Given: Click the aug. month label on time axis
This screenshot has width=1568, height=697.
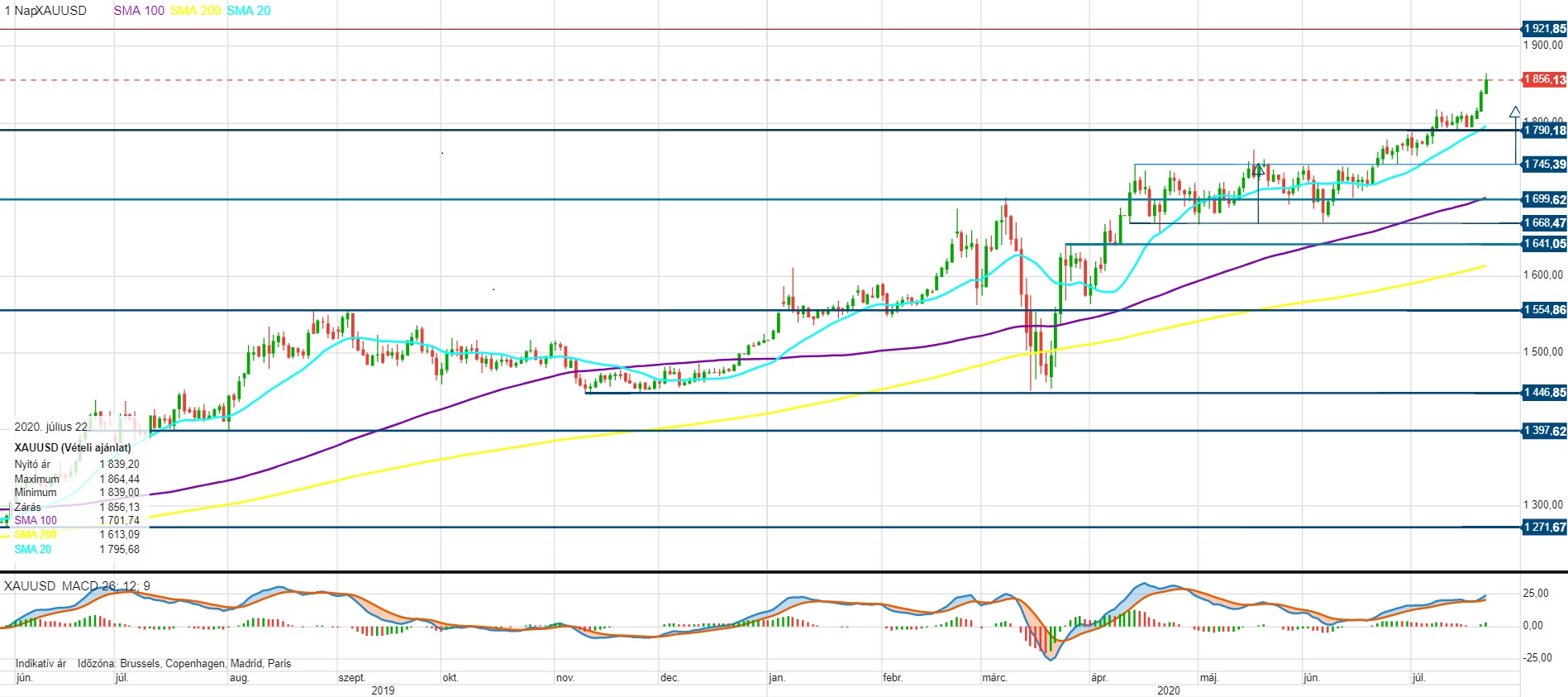Looking at the screenshot, I should point(239,678).
